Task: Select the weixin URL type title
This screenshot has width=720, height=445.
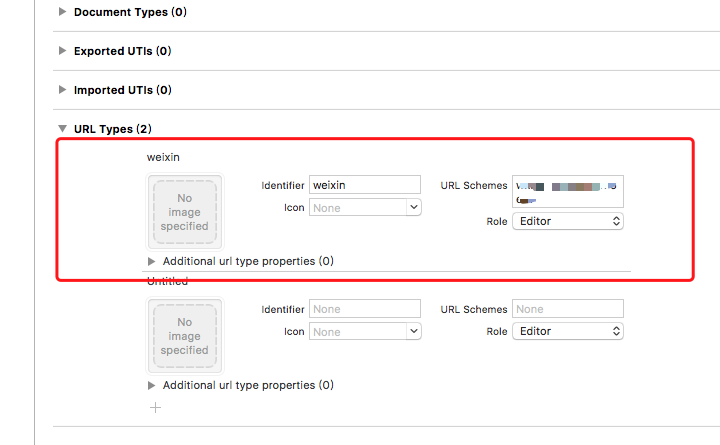Action: pyautogui.click(x=163, y=157)
